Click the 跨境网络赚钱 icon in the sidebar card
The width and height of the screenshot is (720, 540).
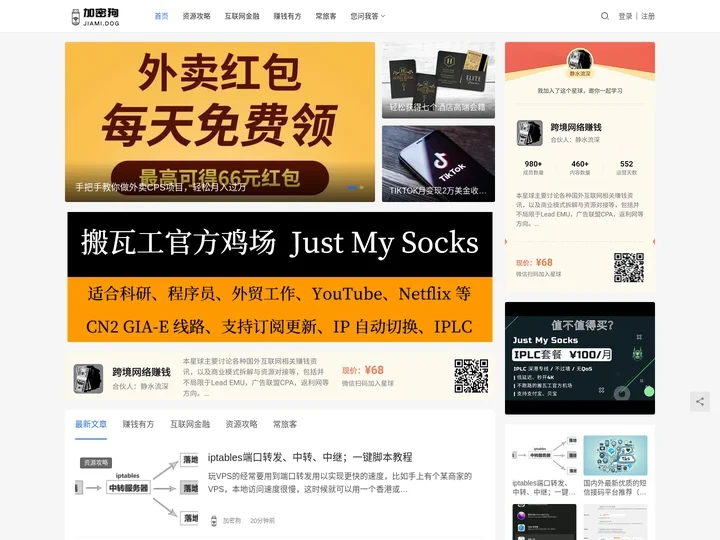pyautogui.click(x=529, y=133)
